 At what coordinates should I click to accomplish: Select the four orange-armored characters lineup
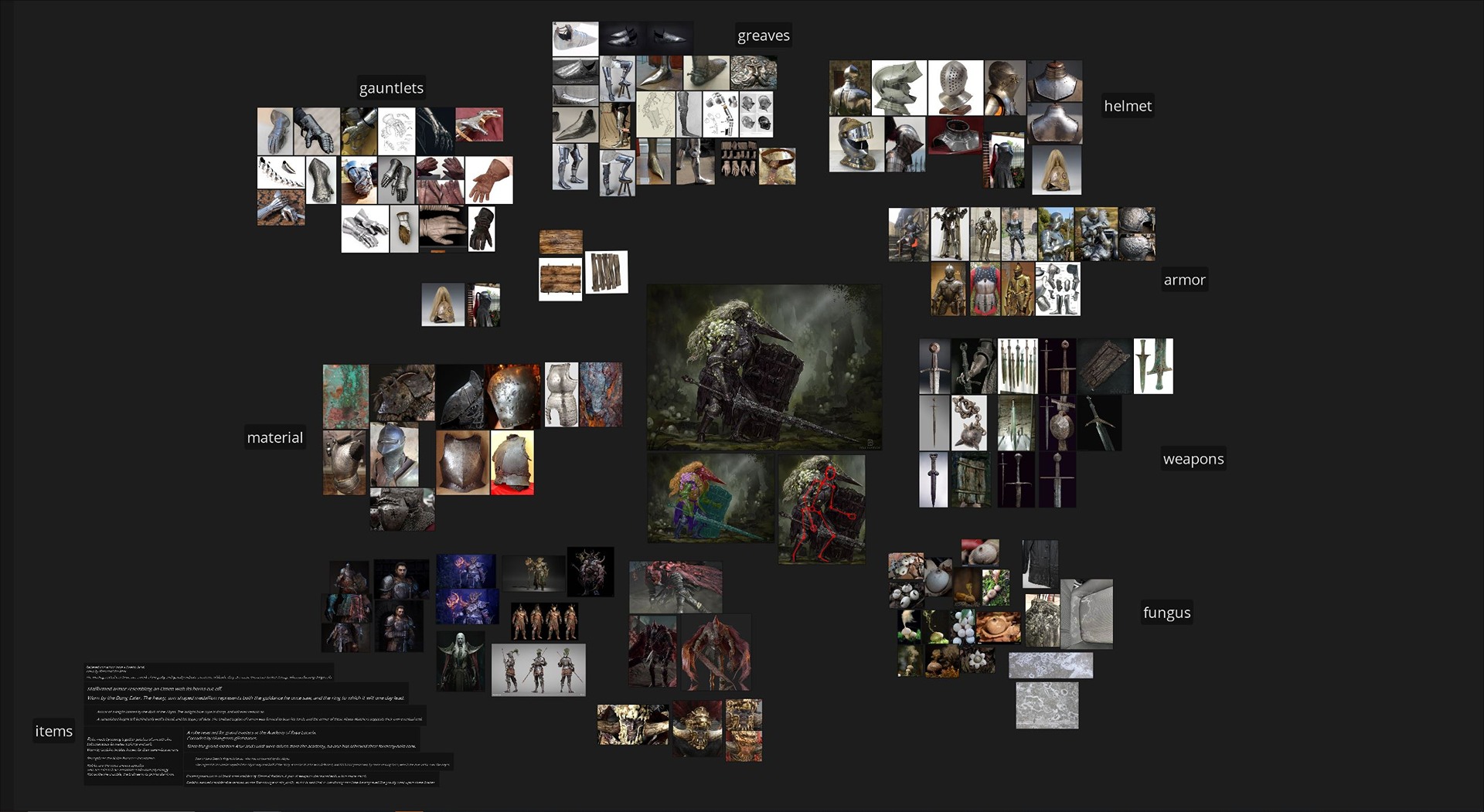pos(544,622)
